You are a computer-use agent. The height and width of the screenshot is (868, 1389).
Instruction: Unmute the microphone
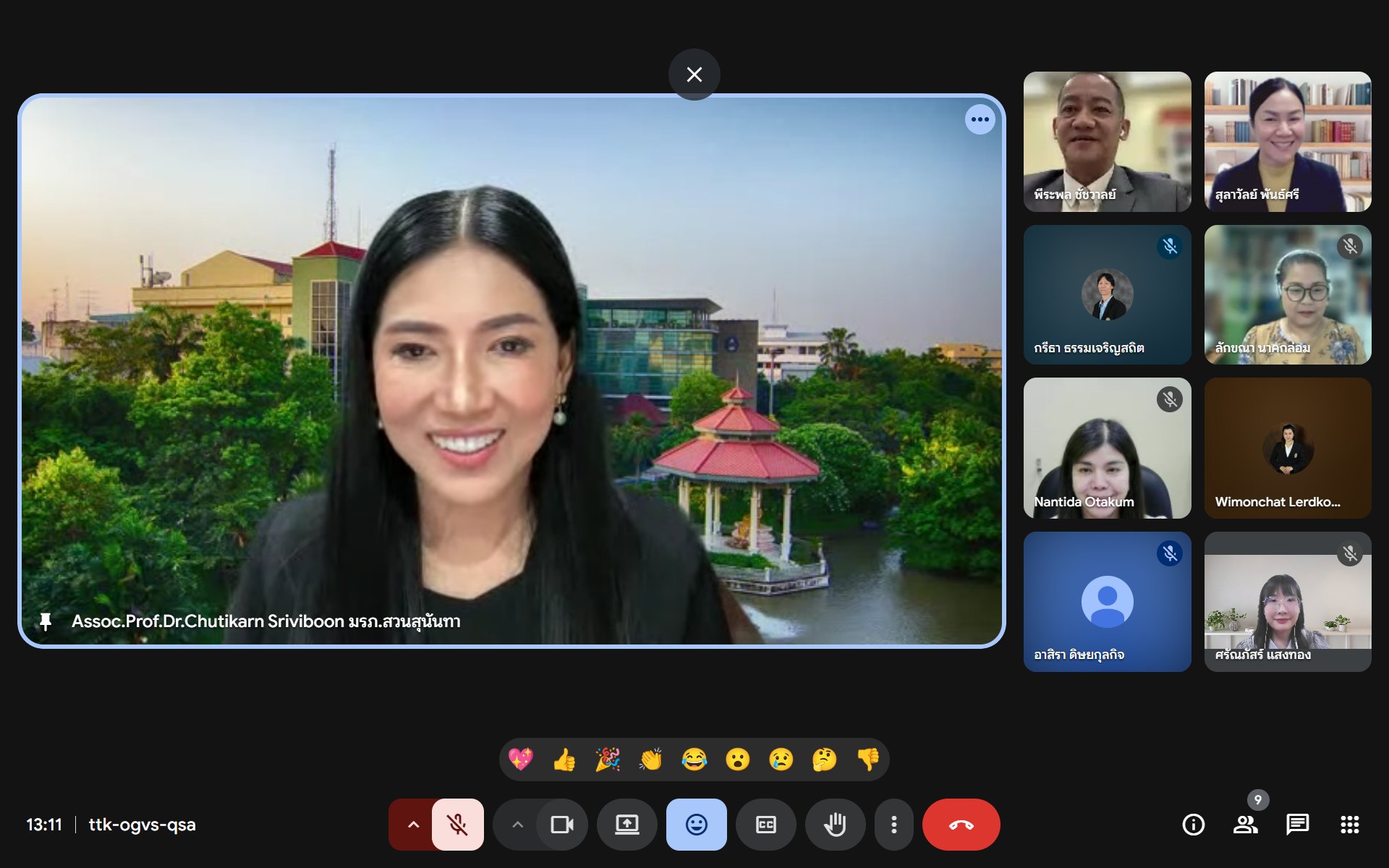(x=457, y=825)
